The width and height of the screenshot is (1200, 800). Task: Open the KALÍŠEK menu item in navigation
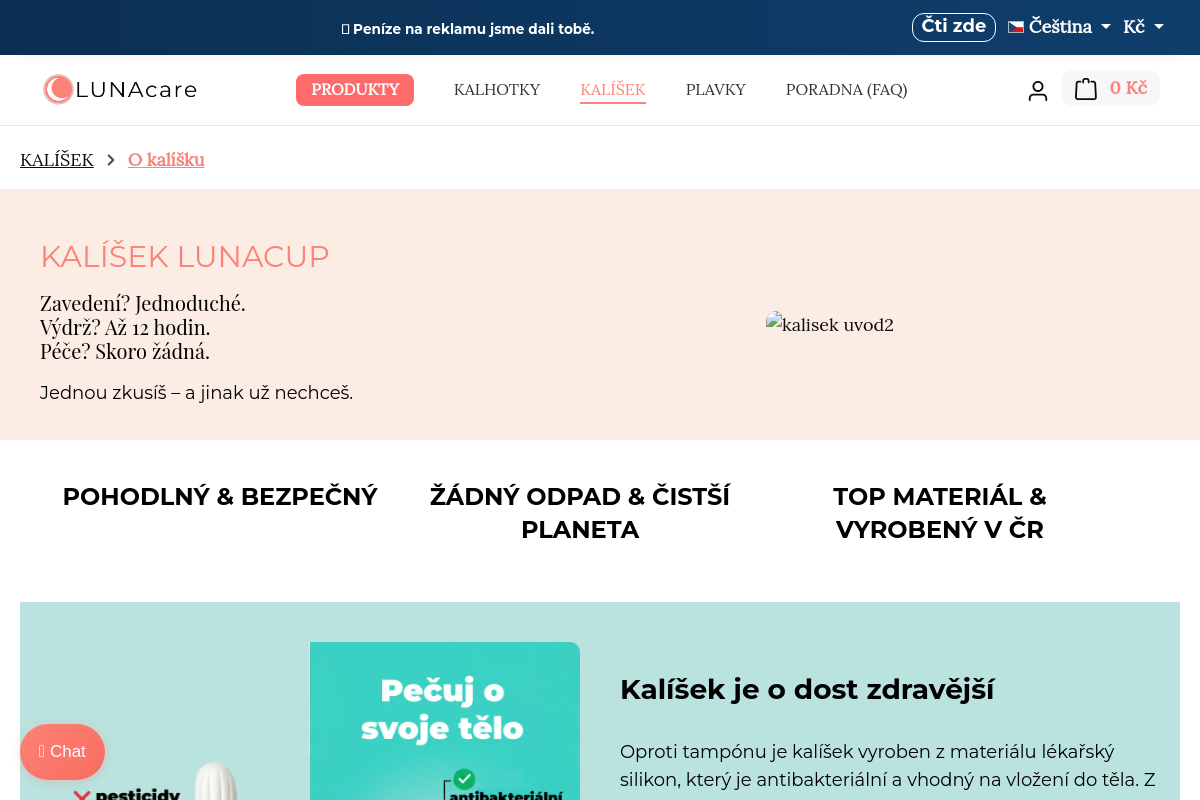point(613,90)
